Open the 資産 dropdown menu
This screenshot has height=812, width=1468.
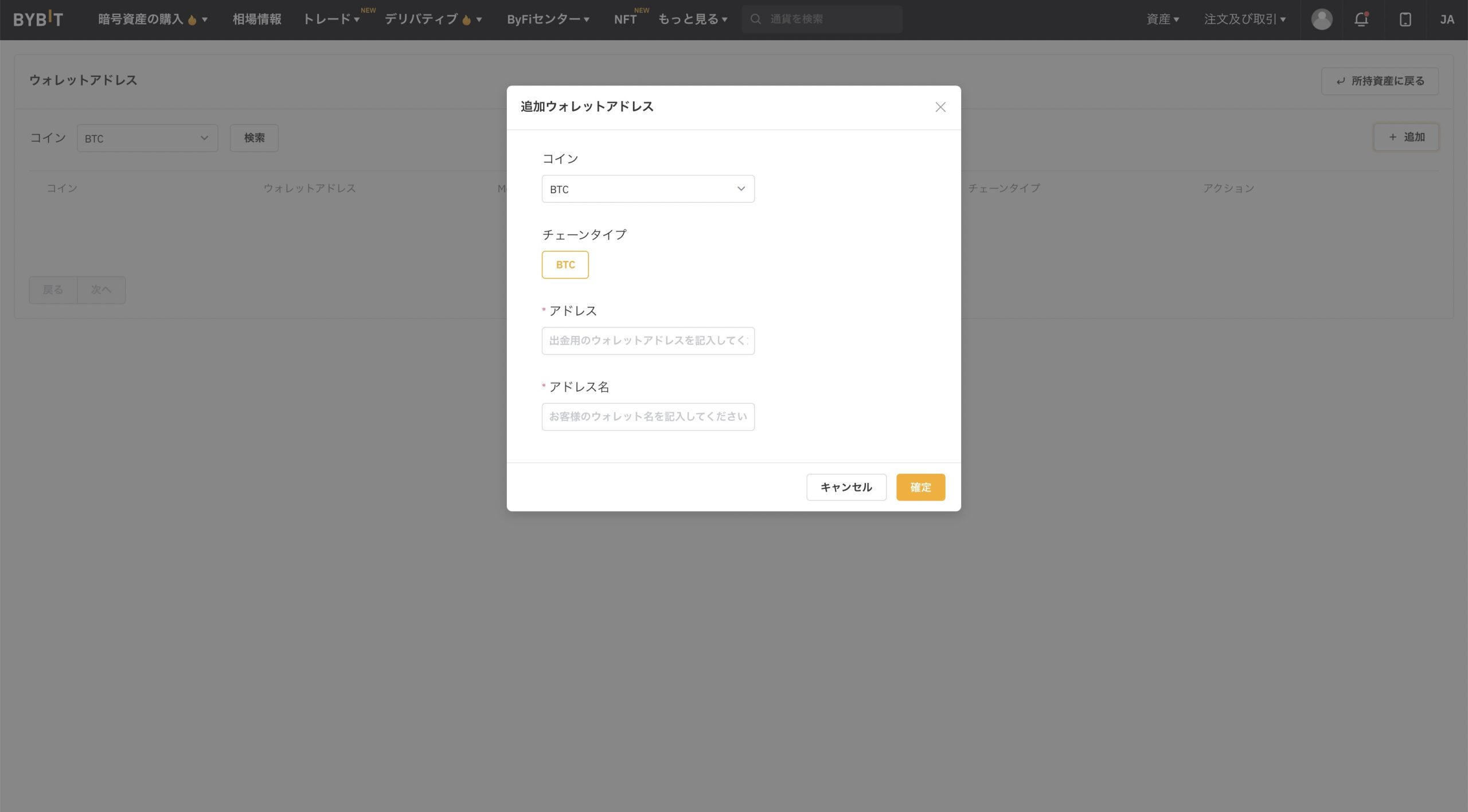1162,19
